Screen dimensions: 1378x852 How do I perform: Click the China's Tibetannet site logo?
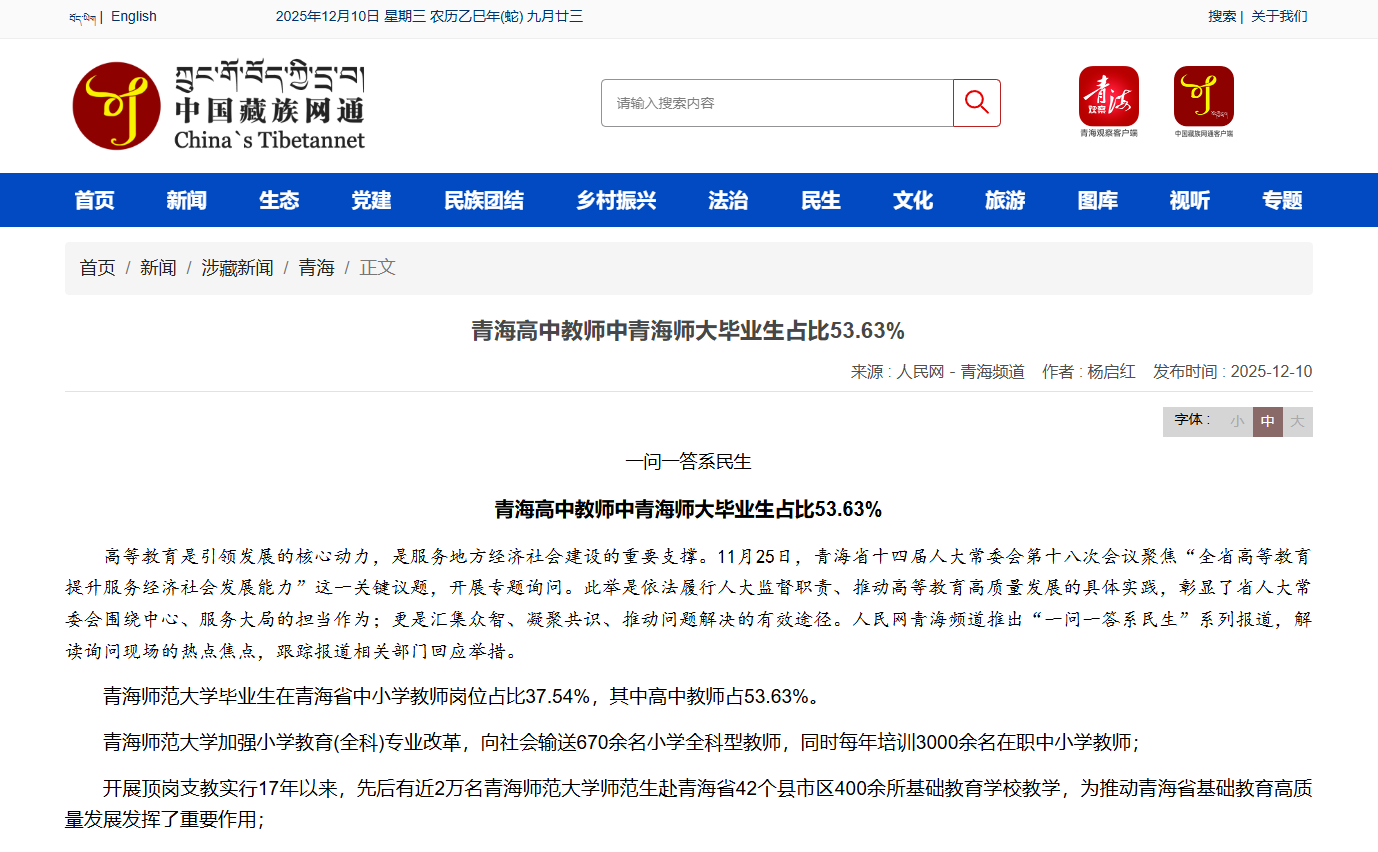pyautogui.click(x=219, y=106)
